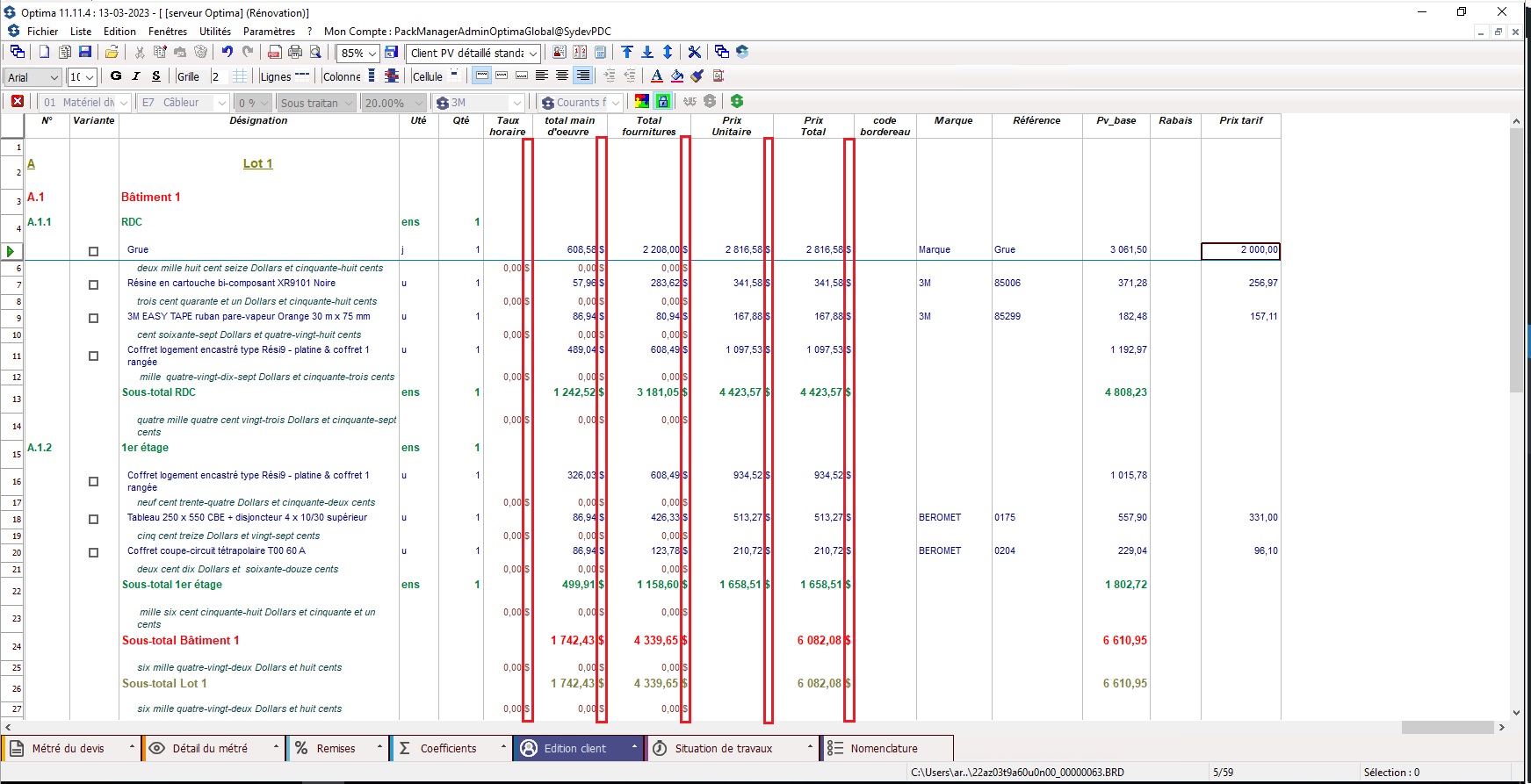Click the Undo arrow icon

(x=227, y=53)
